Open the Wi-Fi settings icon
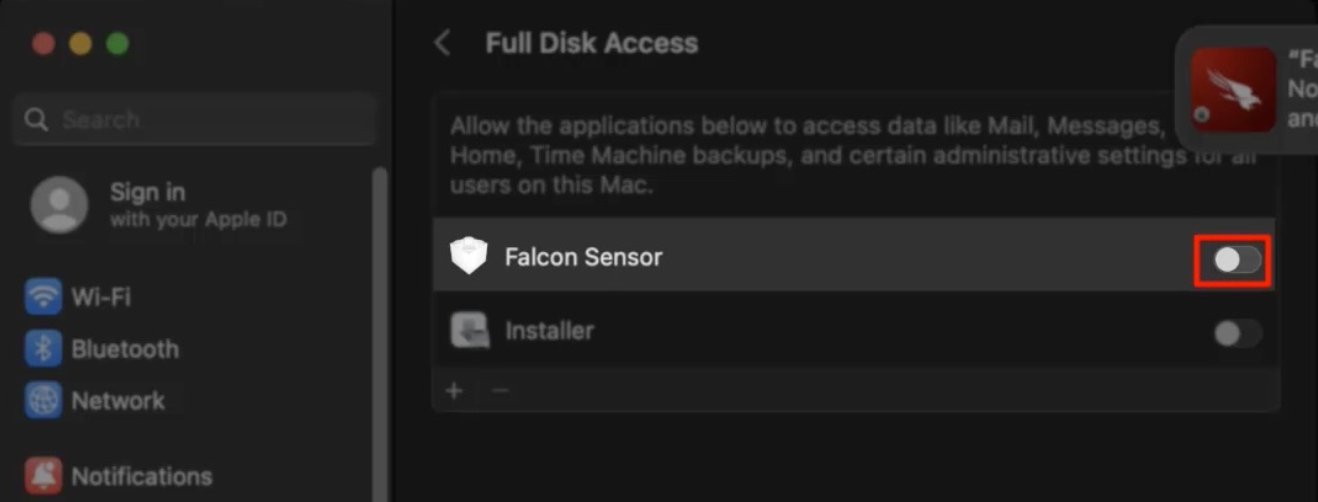Image resolution: width=1318 pixels, height=502 pixels. click(44, 297)
